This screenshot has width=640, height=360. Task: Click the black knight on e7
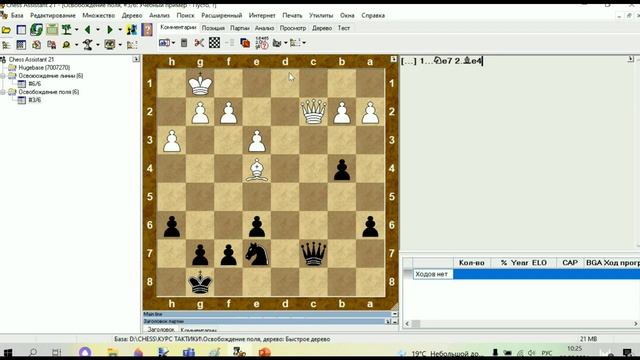click(257, 253)
